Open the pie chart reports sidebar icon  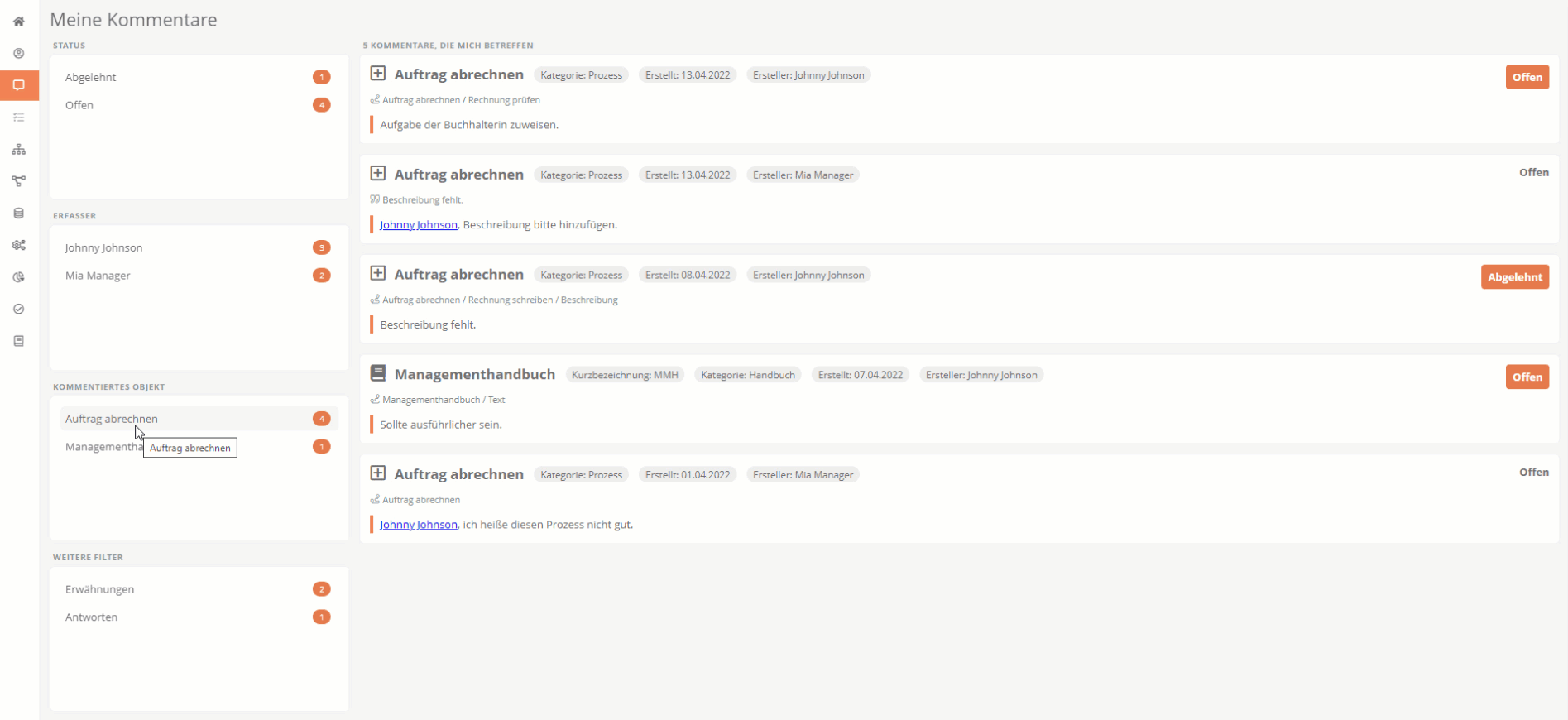(19, 277)
